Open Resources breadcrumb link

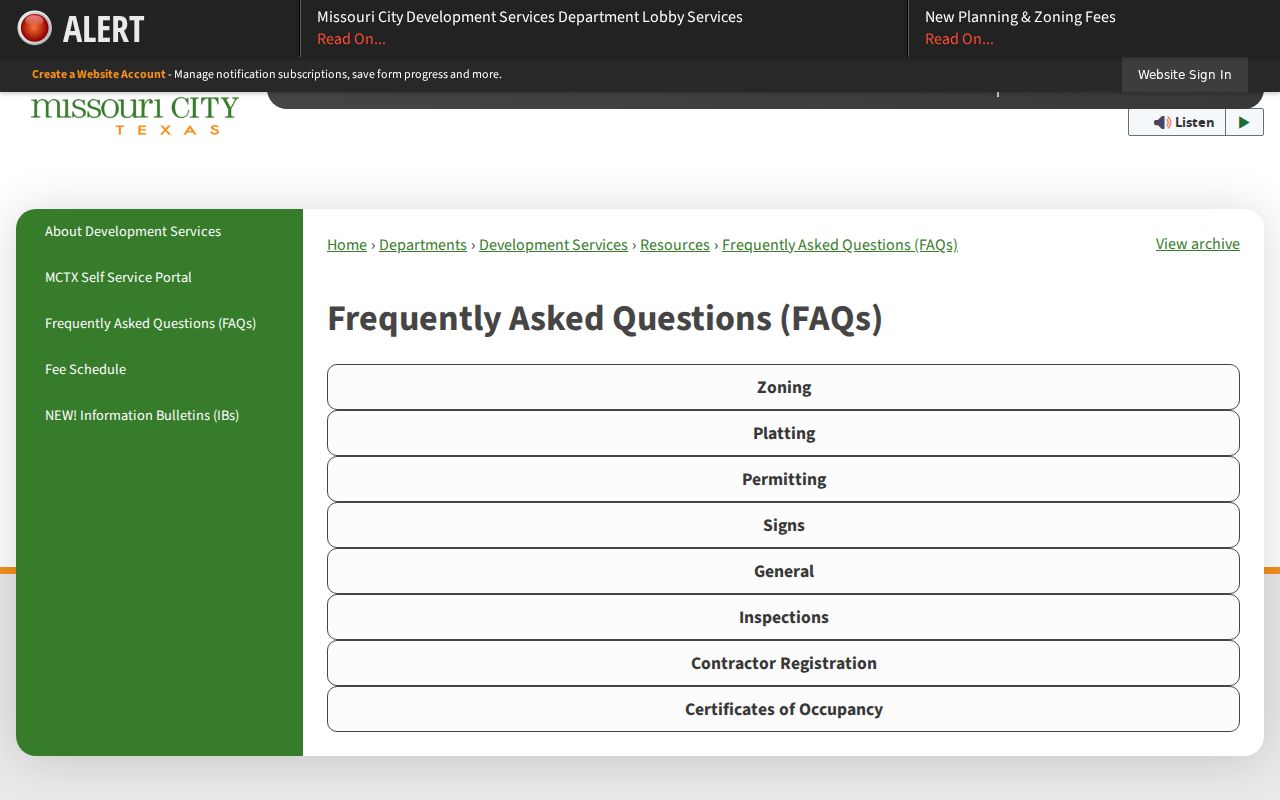click(x=675, y=245)
